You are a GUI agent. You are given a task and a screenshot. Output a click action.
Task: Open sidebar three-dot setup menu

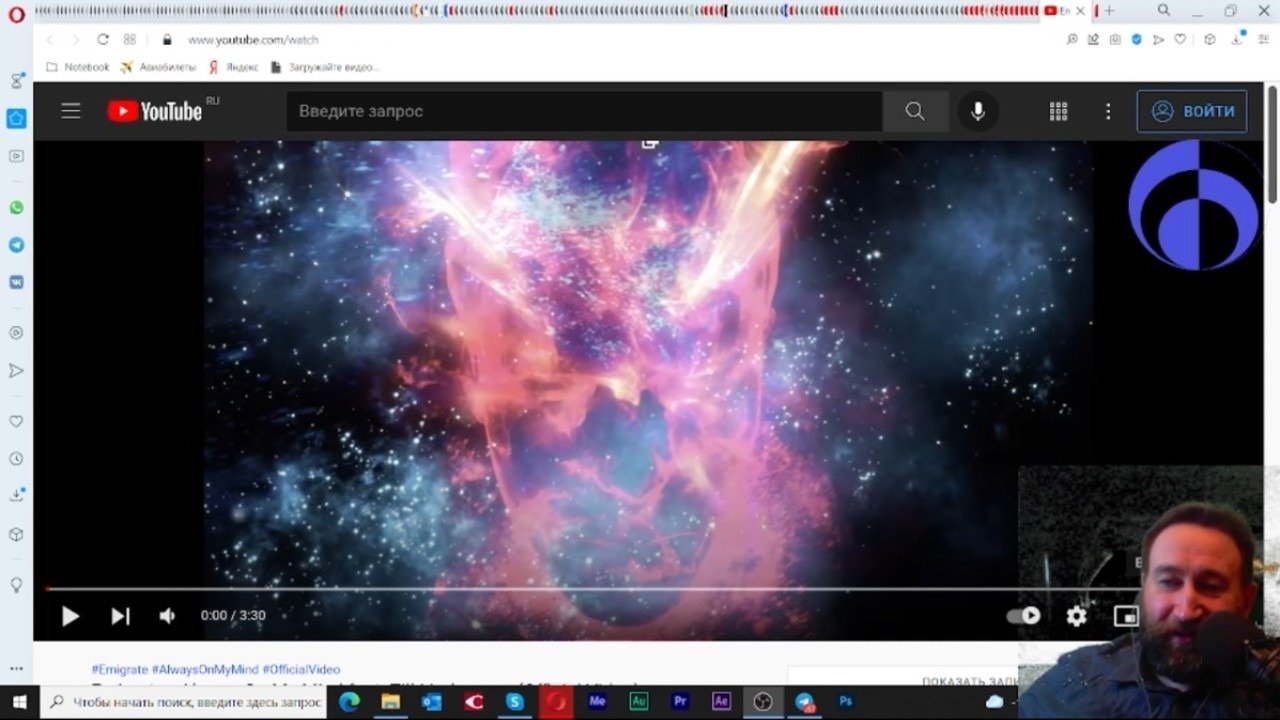coord(16,669)
